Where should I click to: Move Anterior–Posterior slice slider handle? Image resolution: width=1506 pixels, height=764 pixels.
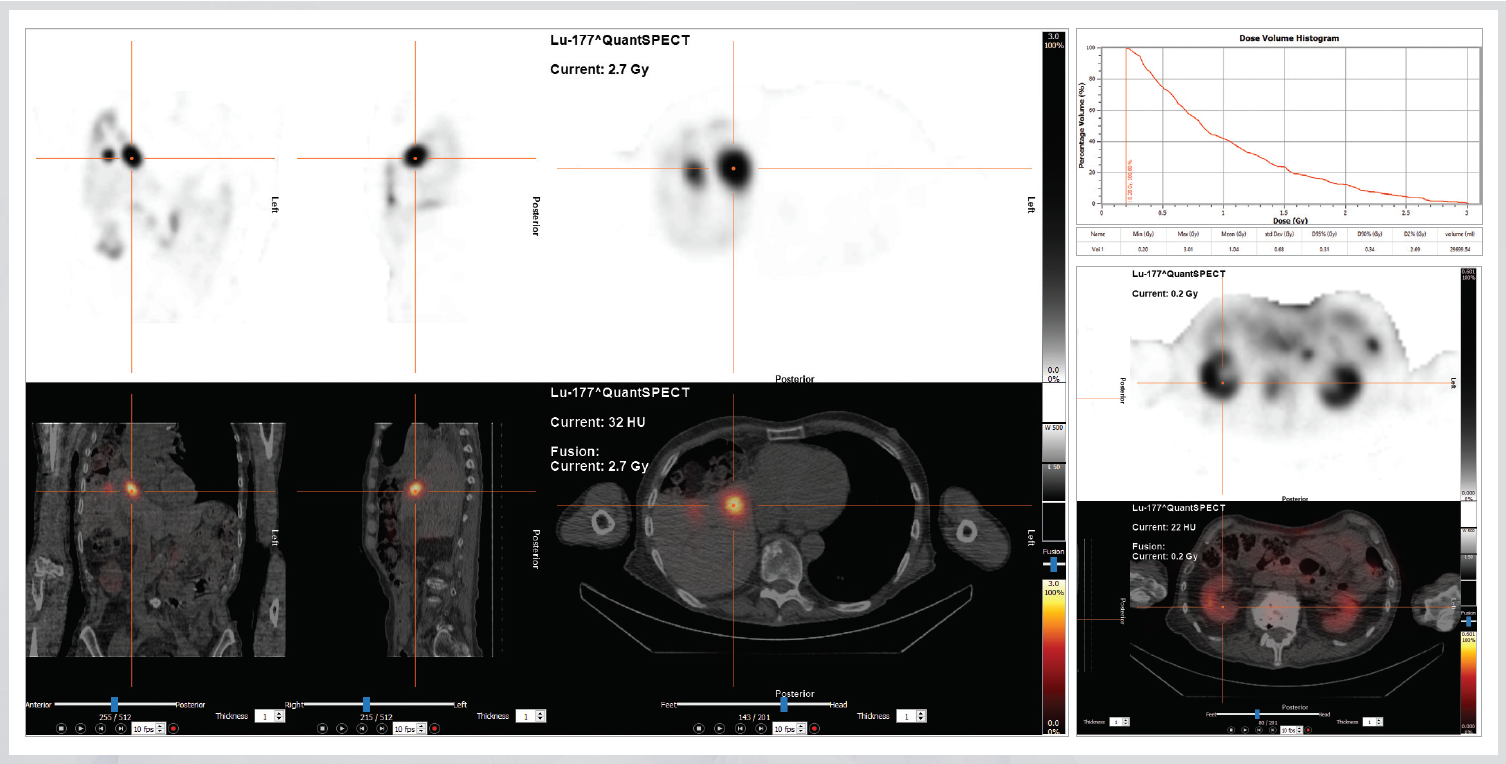[x=114, y=704]
